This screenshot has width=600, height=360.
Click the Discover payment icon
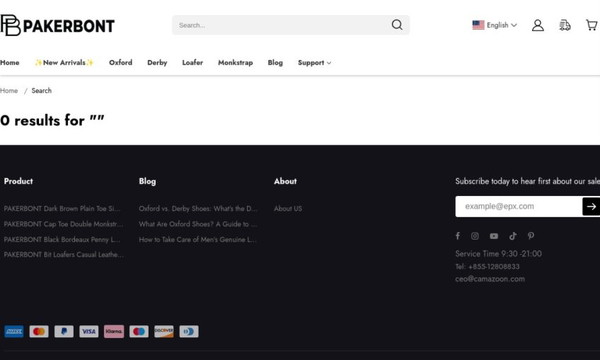(x=164, y=331)
